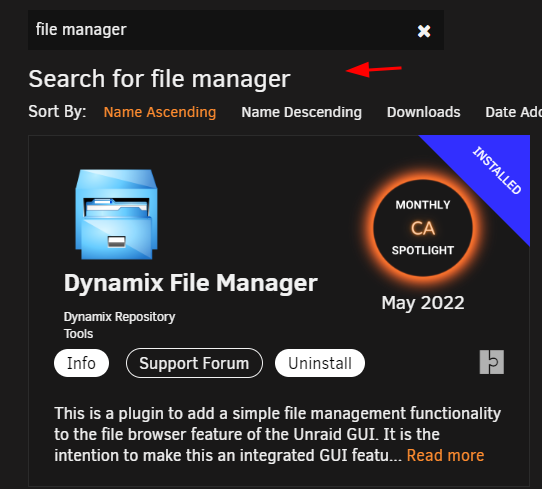The image size is (542, 489).
Task: Expand description with Read more
Action: click(x=445, y=455)
